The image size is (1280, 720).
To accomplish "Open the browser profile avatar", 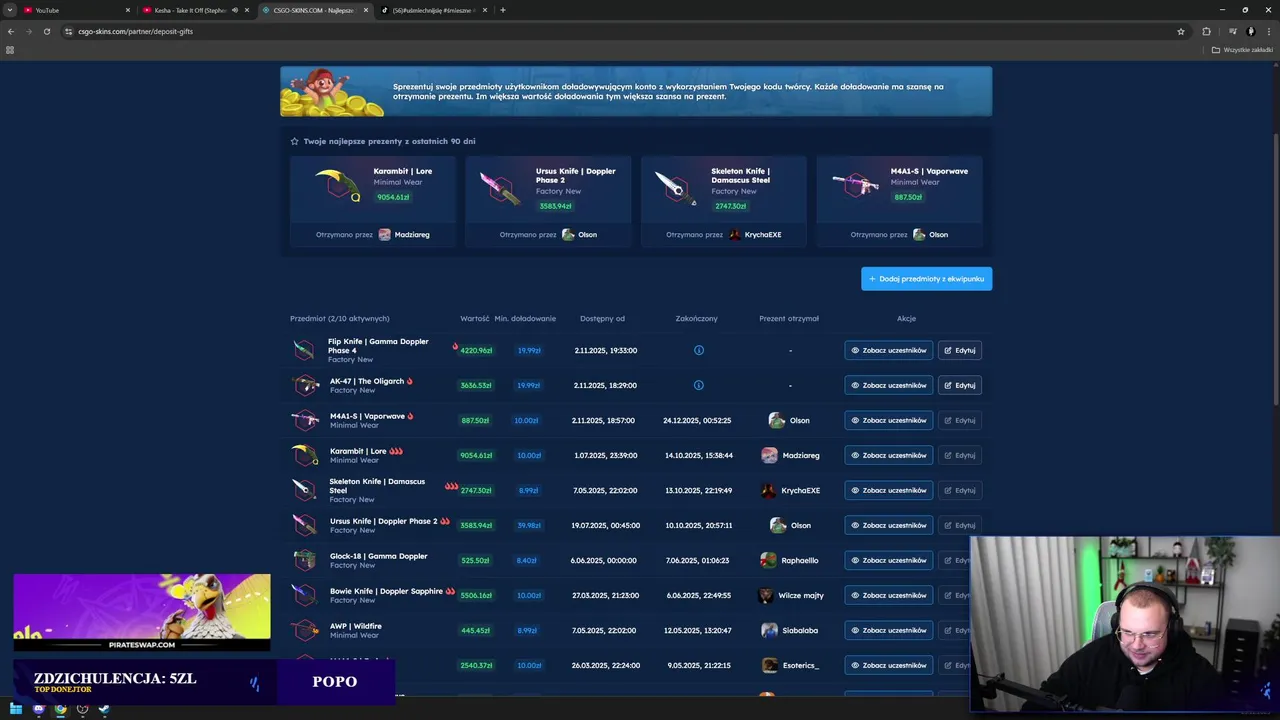I will [1251, 31].
